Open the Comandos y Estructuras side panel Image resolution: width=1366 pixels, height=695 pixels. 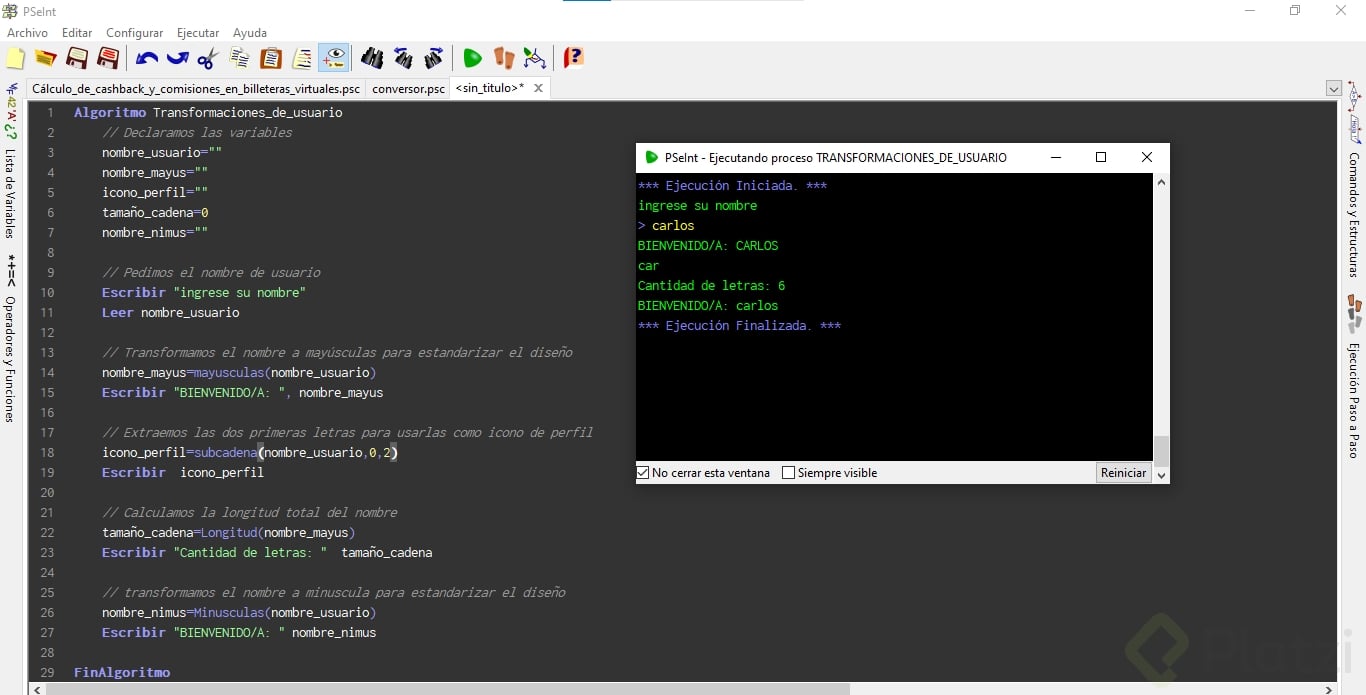1355,214
